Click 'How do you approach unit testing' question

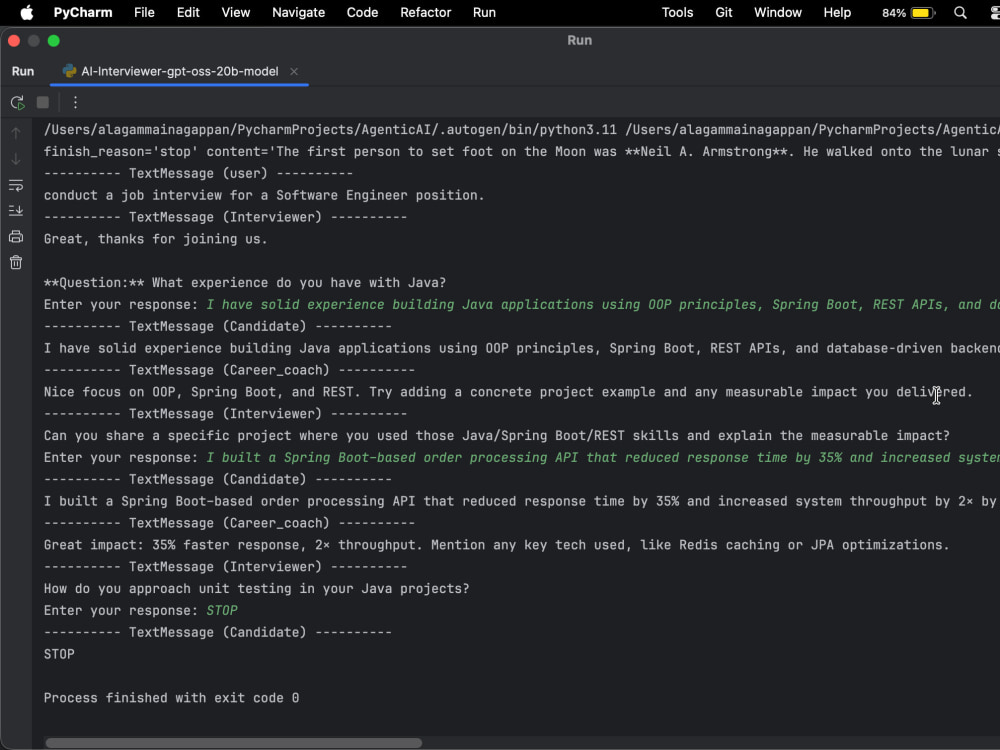[256, 589]
